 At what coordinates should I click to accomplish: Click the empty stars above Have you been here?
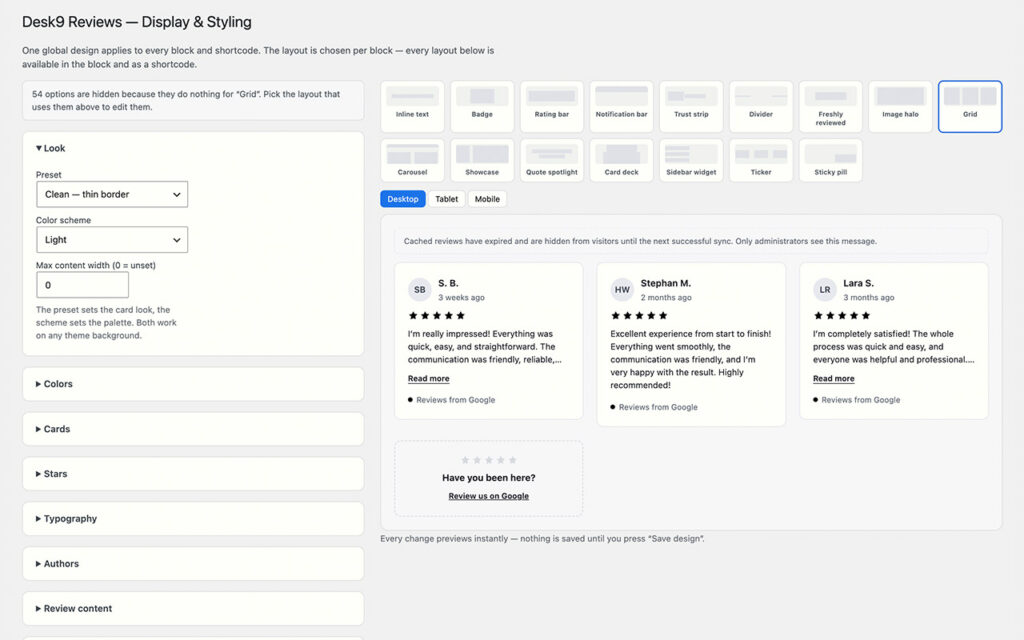pos(488,460)
